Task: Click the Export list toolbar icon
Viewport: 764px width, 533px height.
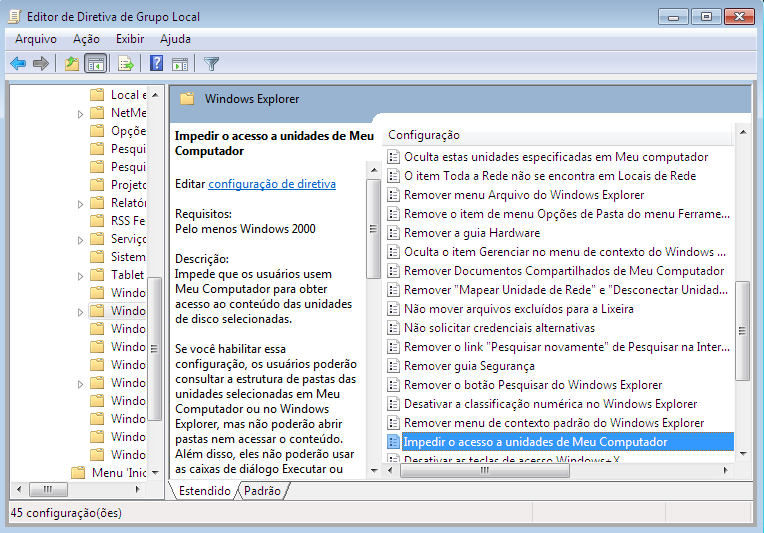Action: 126,63
